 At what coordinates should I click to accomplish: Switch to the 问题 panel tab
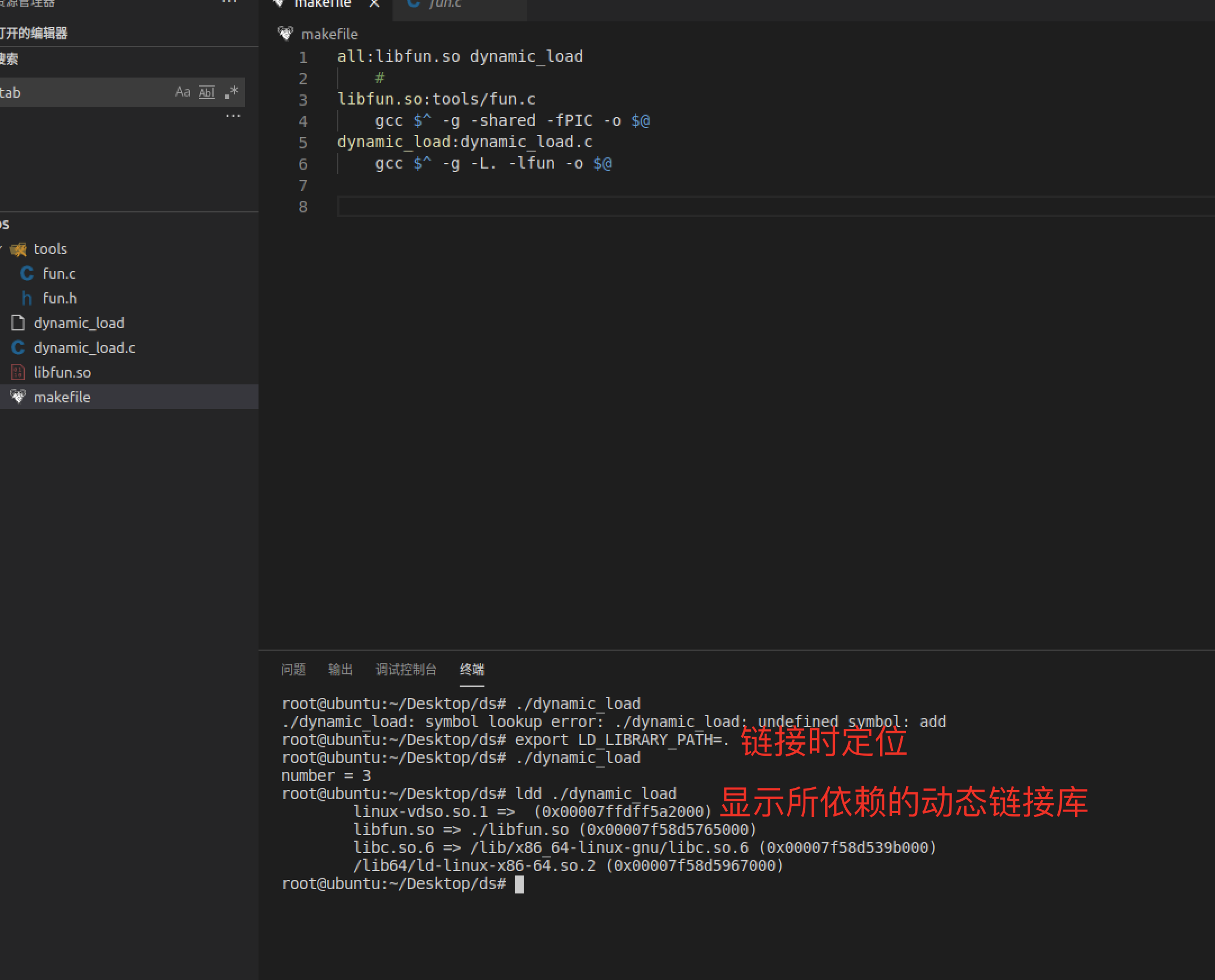(293, 669)
